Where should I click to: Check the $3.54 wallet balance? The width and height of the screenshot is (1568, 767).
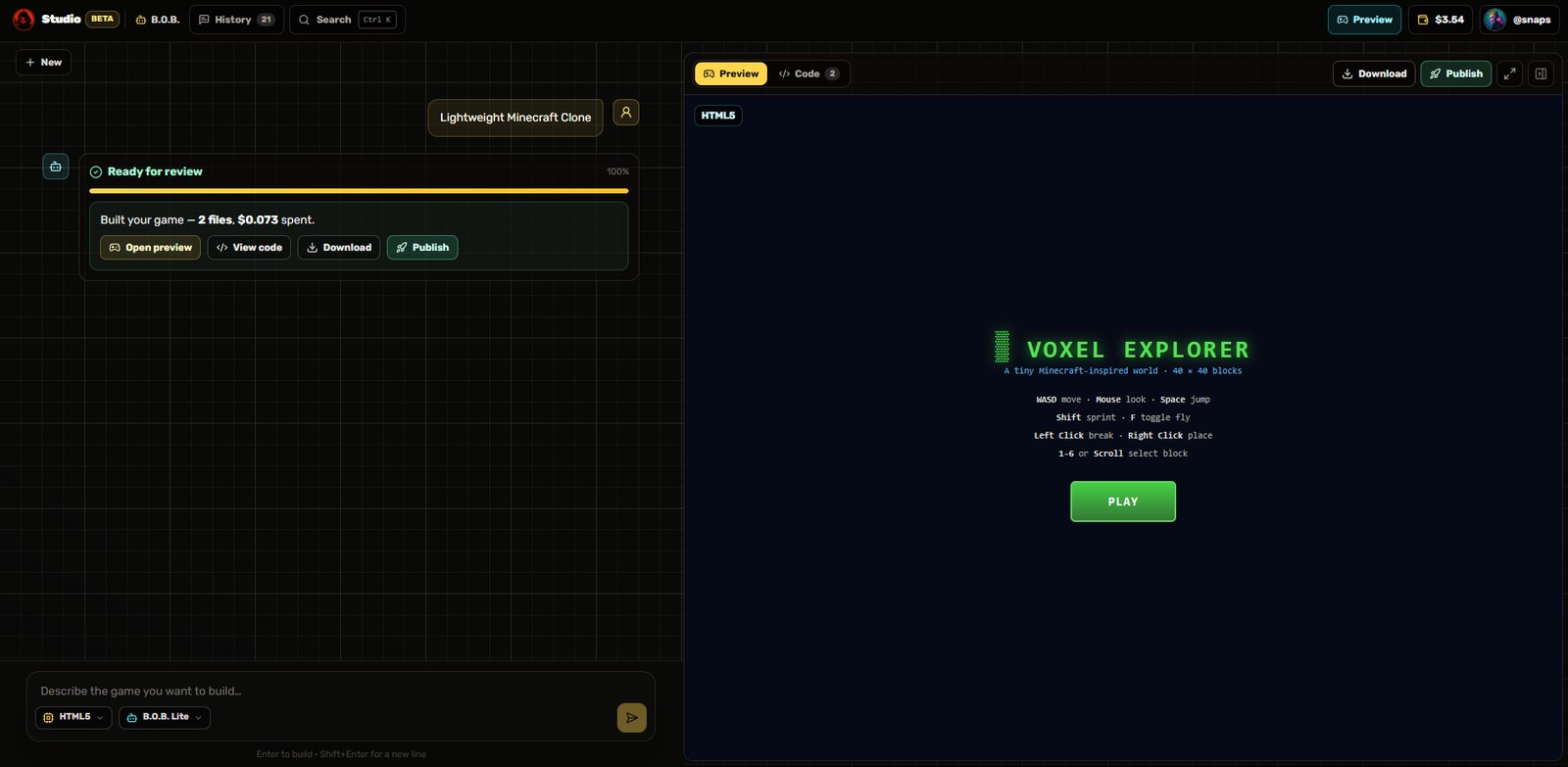point(1441,20)
